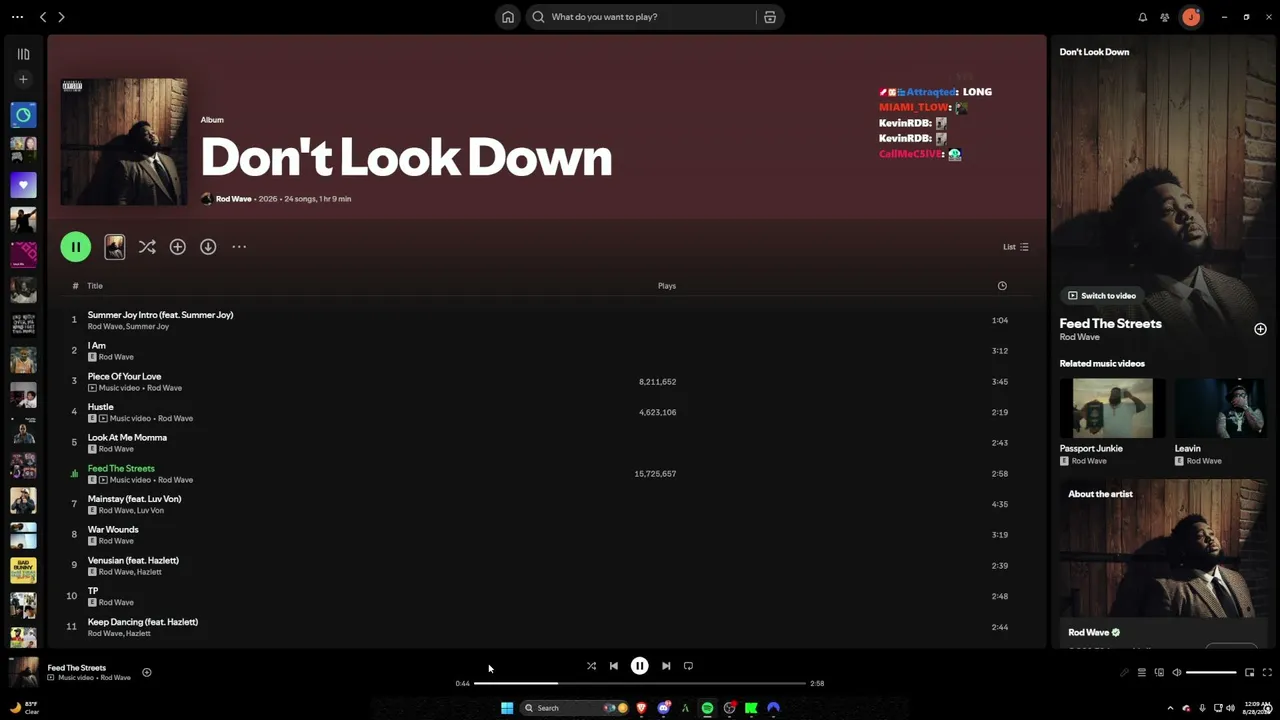The height and width of the screenshot is (720, 1280).
Task: Mute the volume with the speaker icon
Action: pos(1177,673)
